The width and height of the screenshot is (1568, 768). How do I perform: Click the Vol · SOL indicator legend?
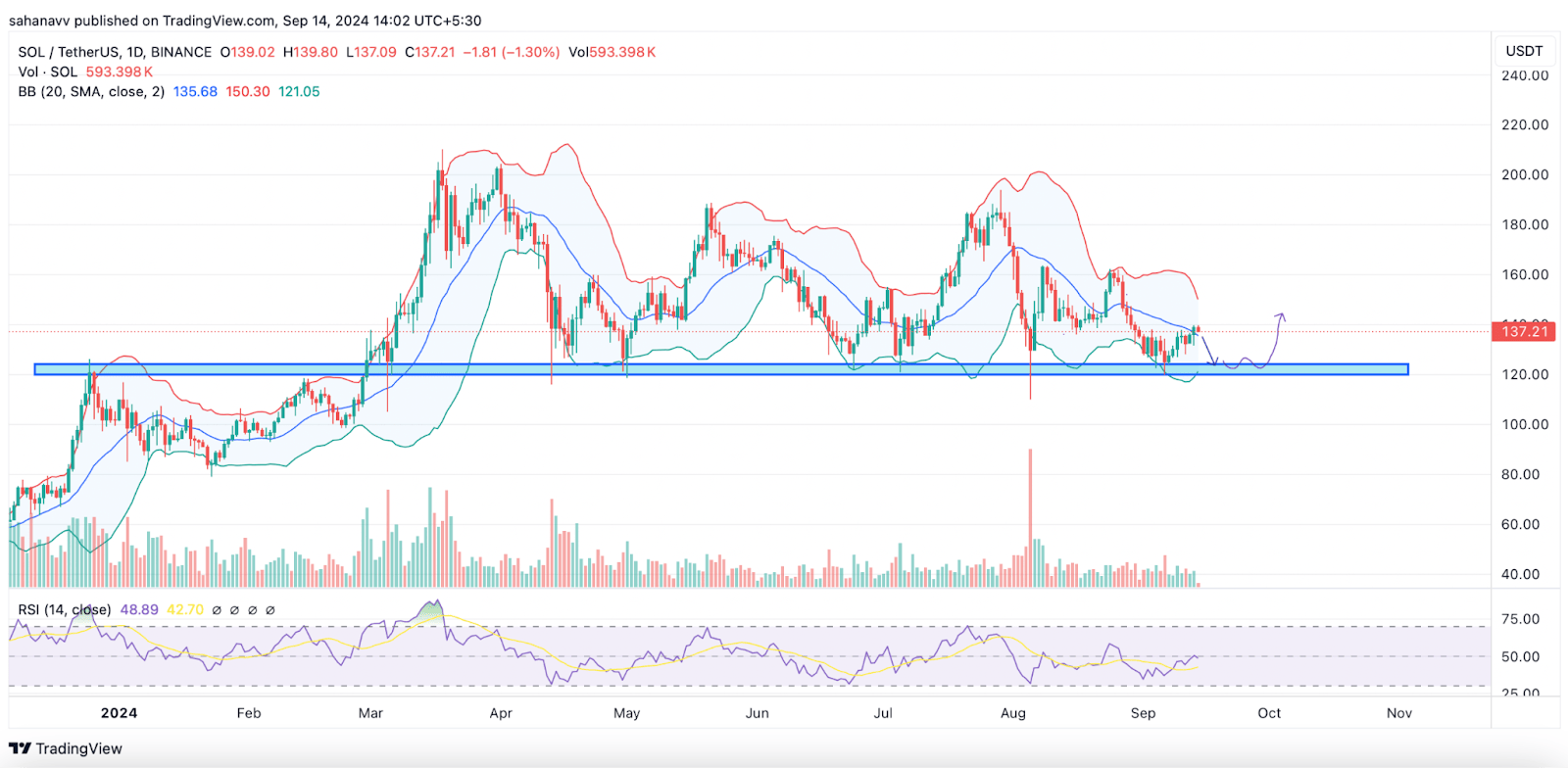(x=47, y=72)
